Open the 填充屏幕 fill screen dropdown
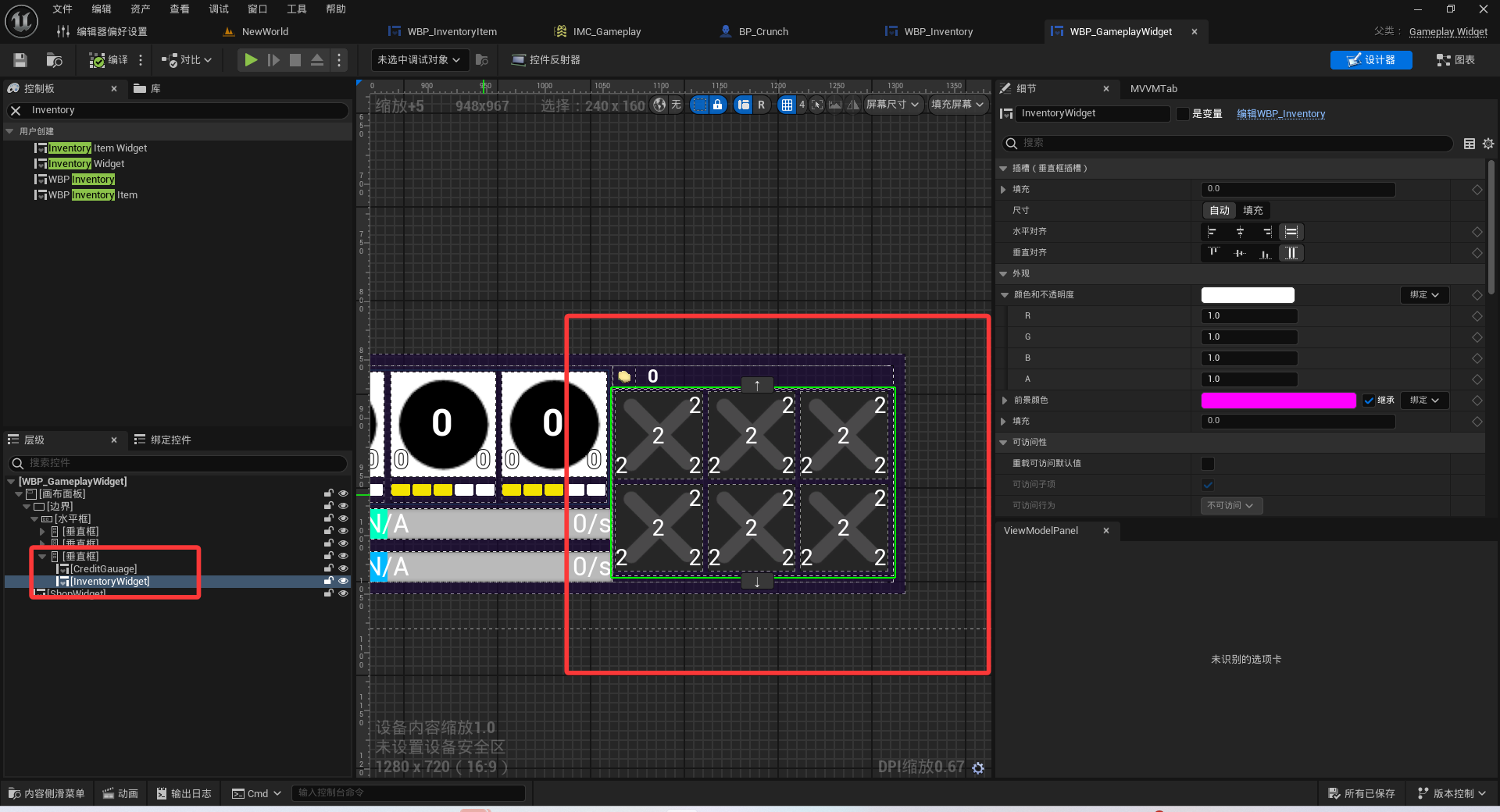The height and width of the screenshot is (812, 1500). tap(958, 105)
